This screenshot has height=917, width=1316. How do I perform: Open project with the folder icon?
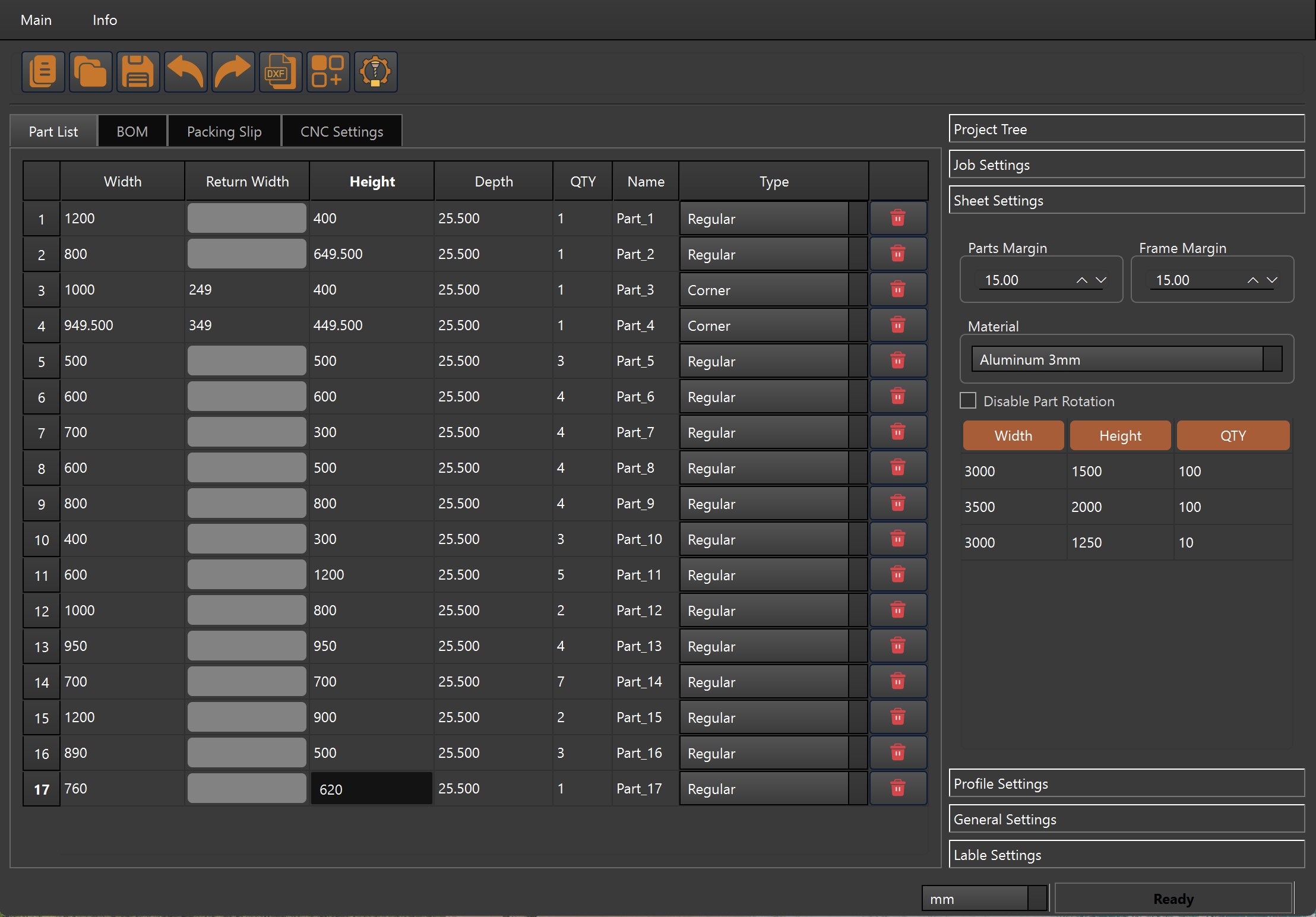tap(90, 72)
